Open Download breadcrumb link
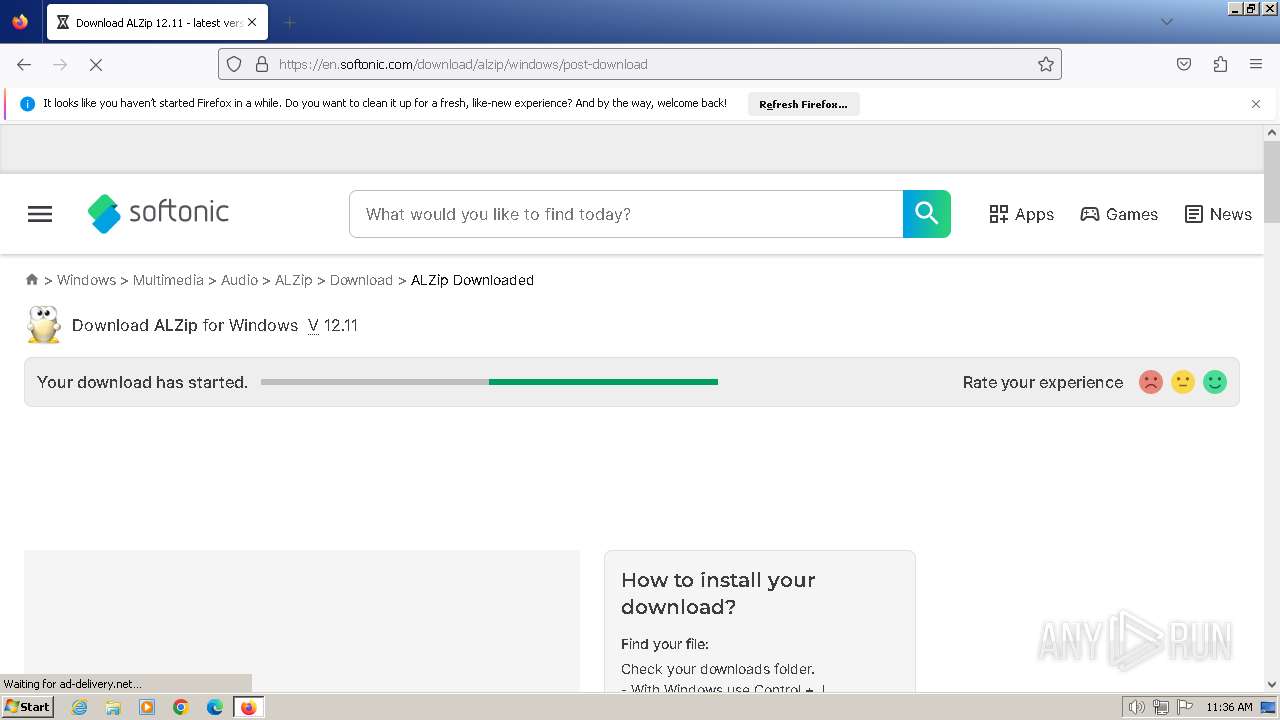 pyautogui.click(x=361, y=280)
